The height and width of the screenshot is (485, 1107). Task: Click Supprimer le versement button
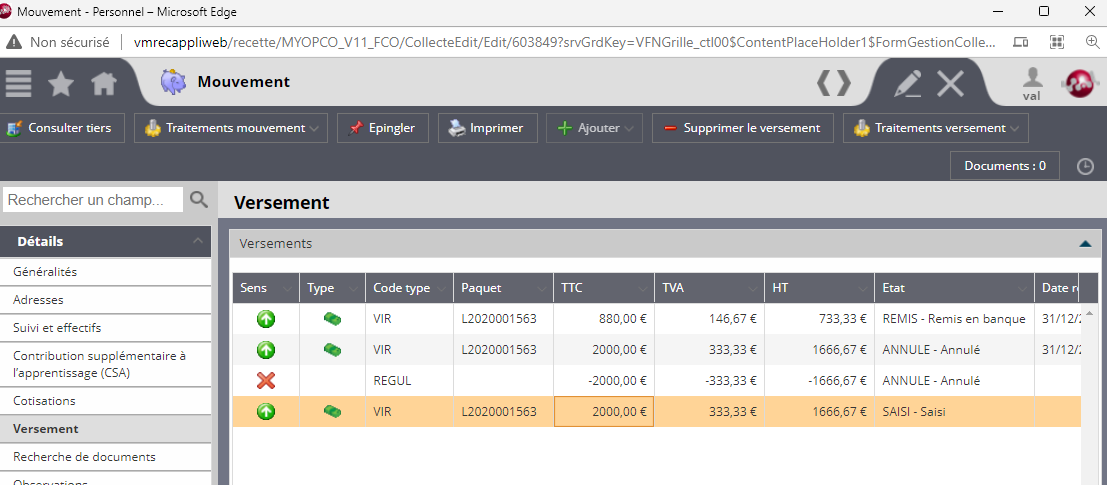743,128
